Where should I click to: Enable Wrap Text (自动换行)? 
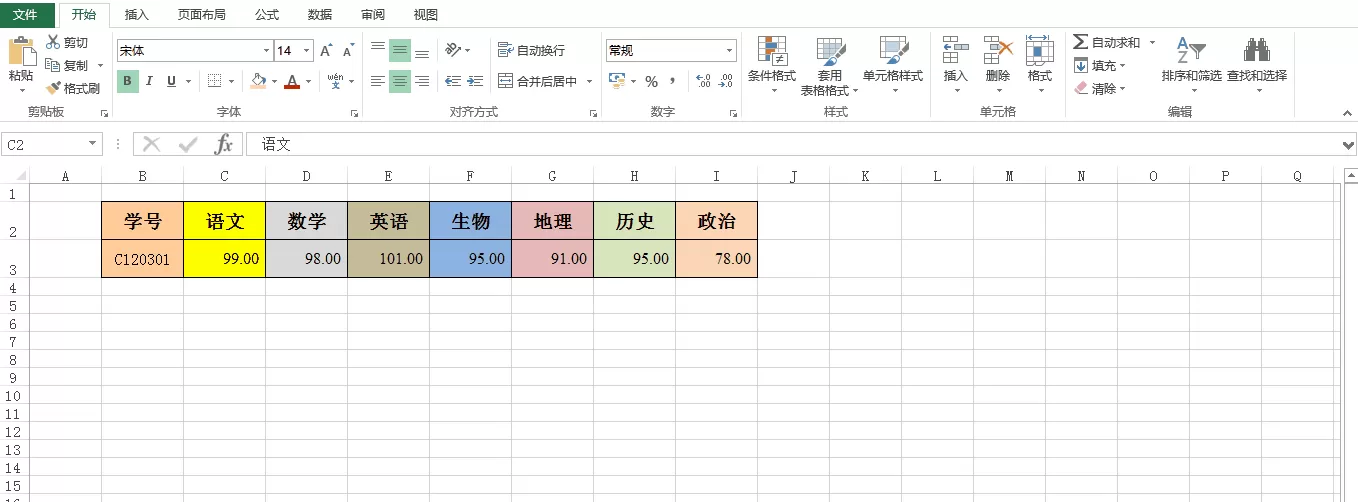(531, 50)
